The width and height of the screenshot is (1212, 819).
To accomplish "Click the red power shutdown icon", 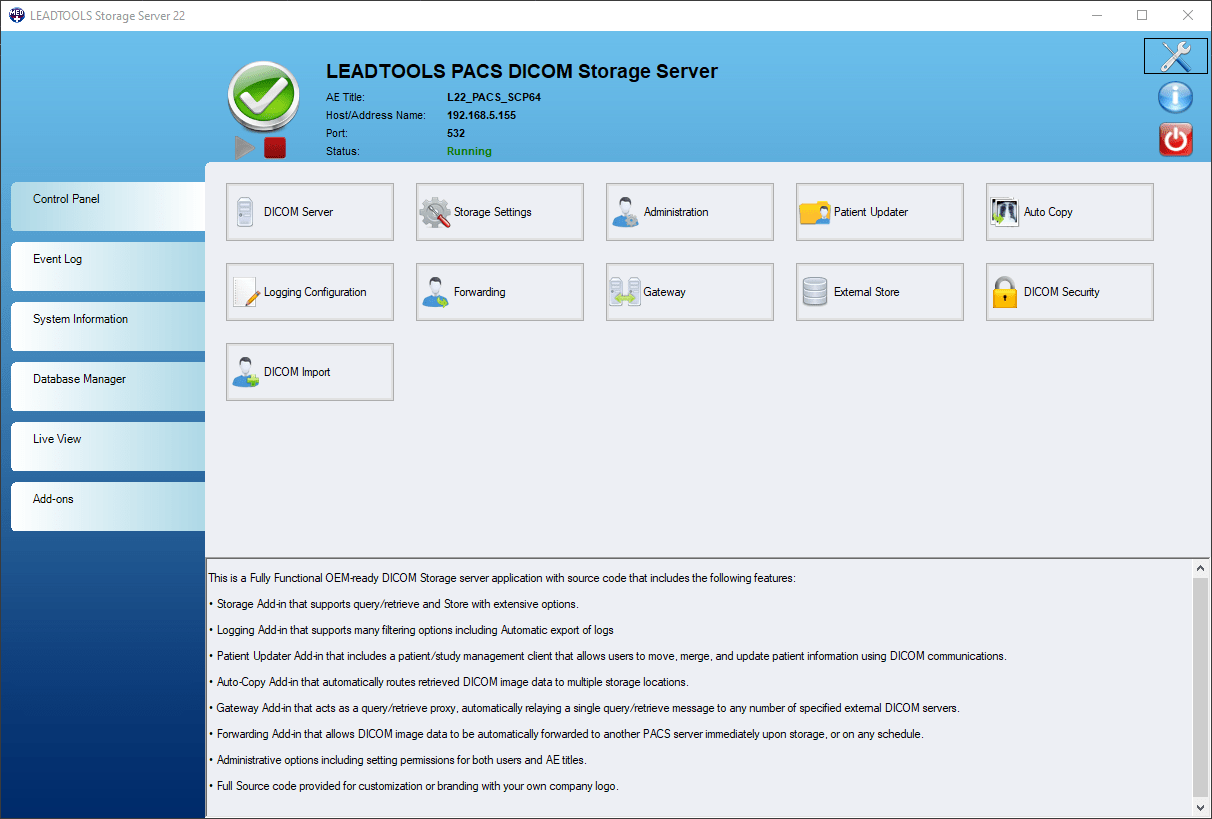I will point(1175,139).
